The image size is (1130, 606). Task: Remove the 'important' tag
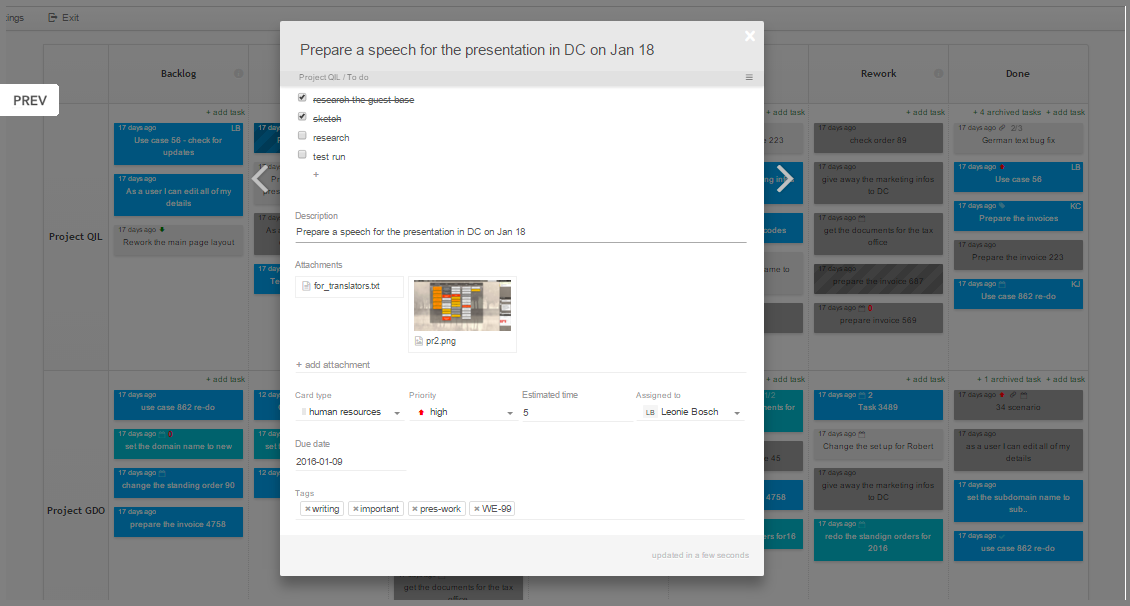click(x=356, y=509)
